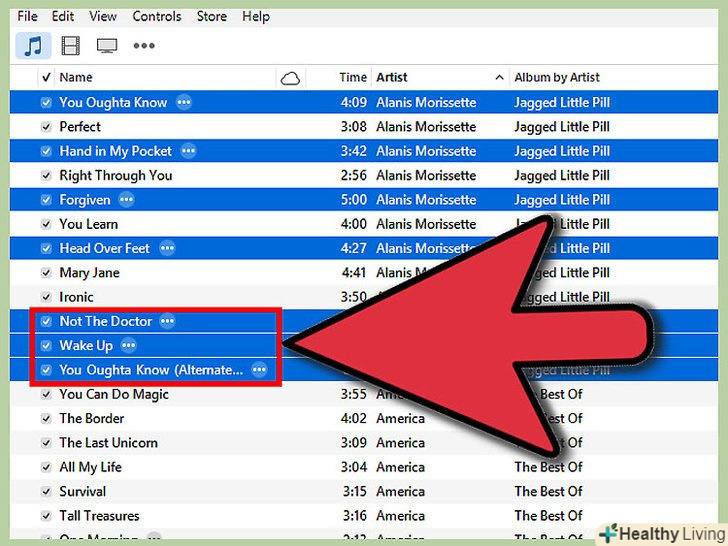This screenshot has height=546, width=728.
Task: Select the song Tall Treasures
Action: pyautogui.click(x=99, y=516)
